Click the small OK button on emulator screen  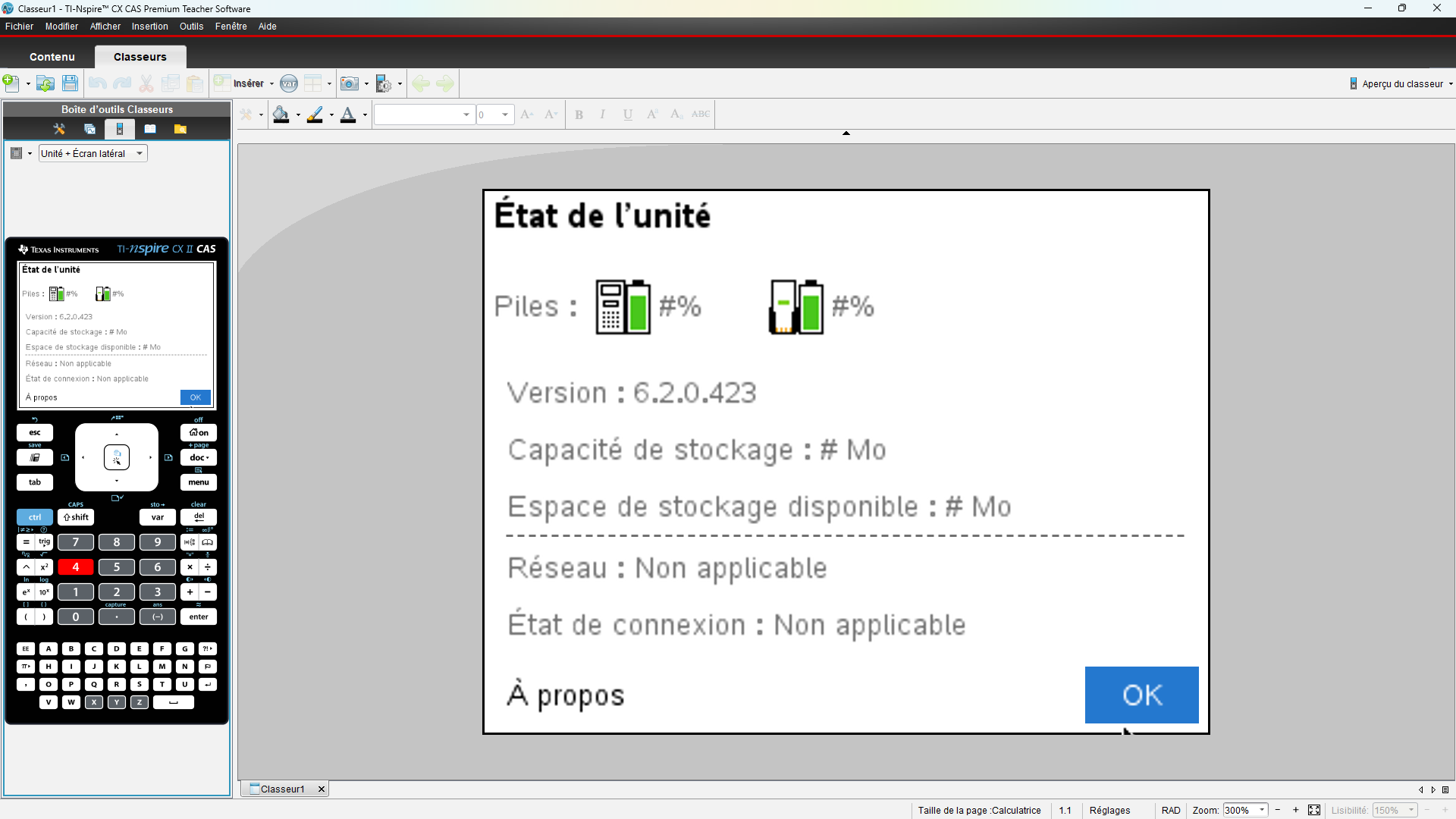[196, 397]
